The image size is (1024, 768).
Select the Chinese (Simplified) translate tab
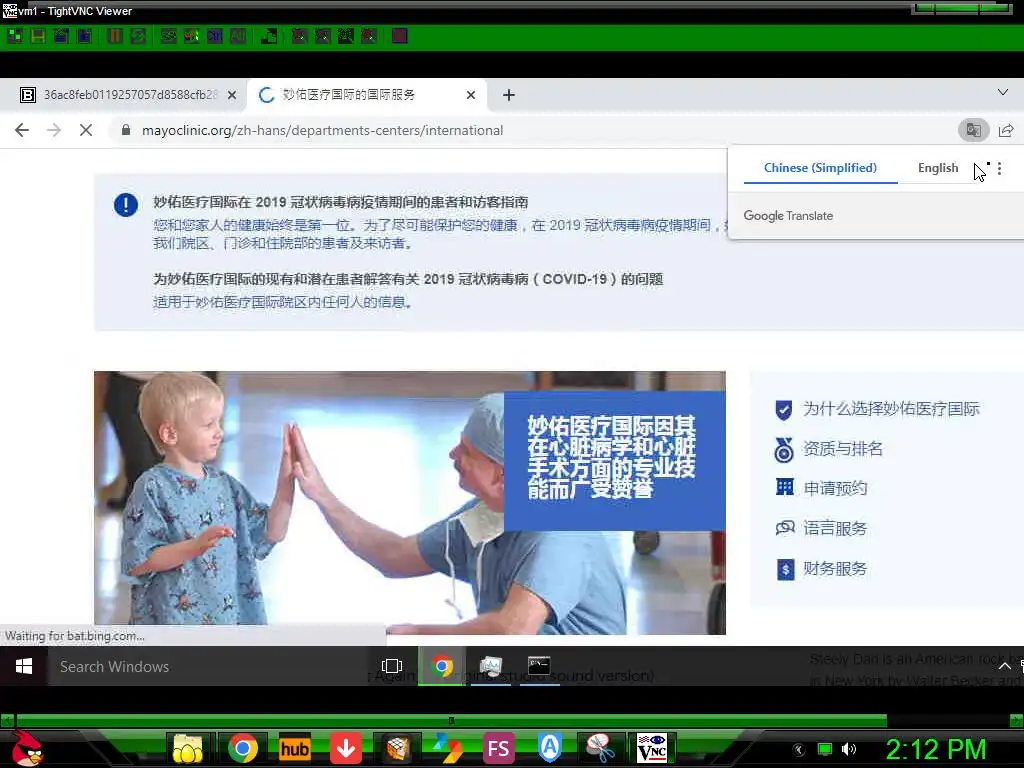tap(820, 168)
